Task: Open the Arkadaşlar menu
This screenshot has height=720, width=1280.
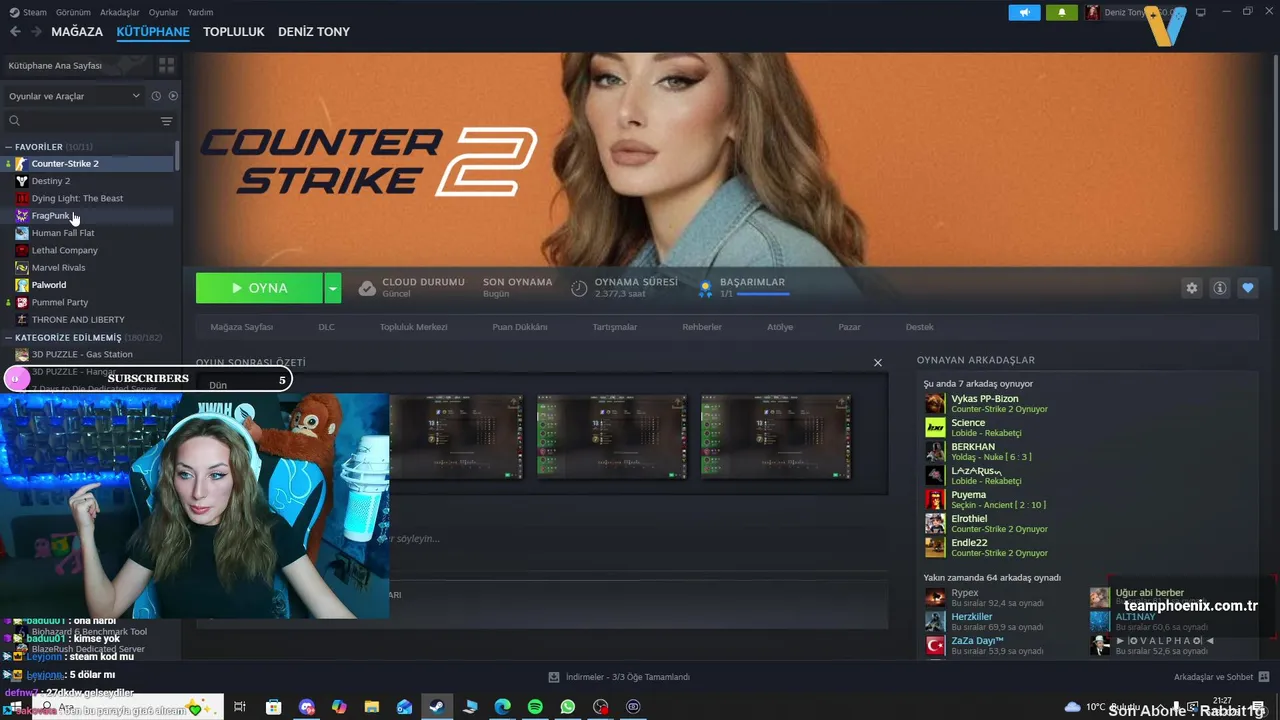Action: coord(120,12)
